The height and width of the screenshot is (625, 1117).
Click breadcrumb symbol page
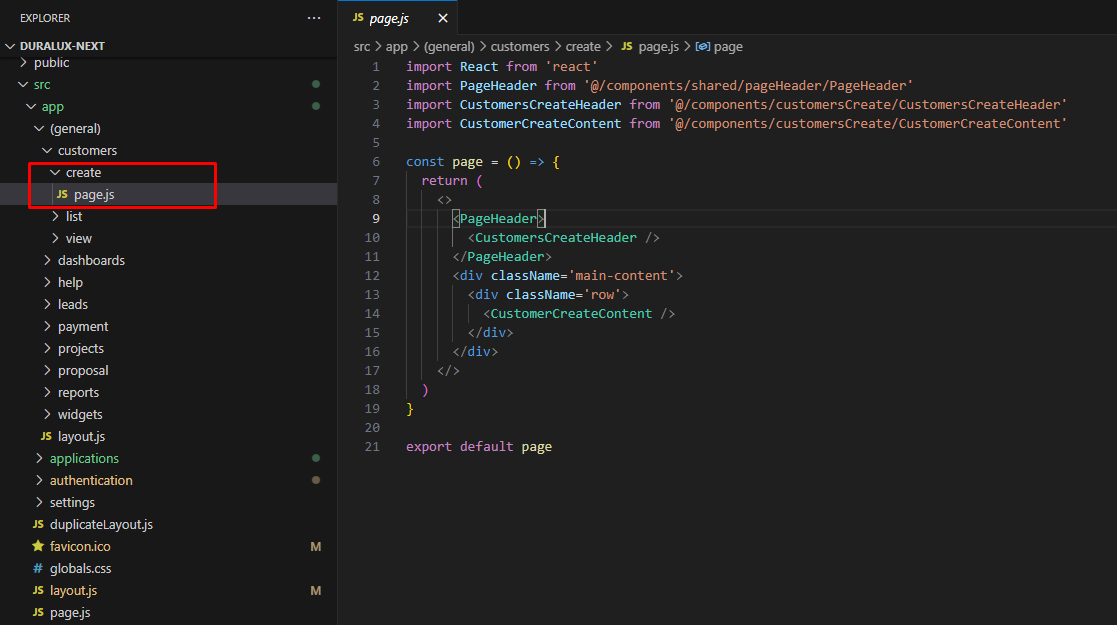point(728,46)
